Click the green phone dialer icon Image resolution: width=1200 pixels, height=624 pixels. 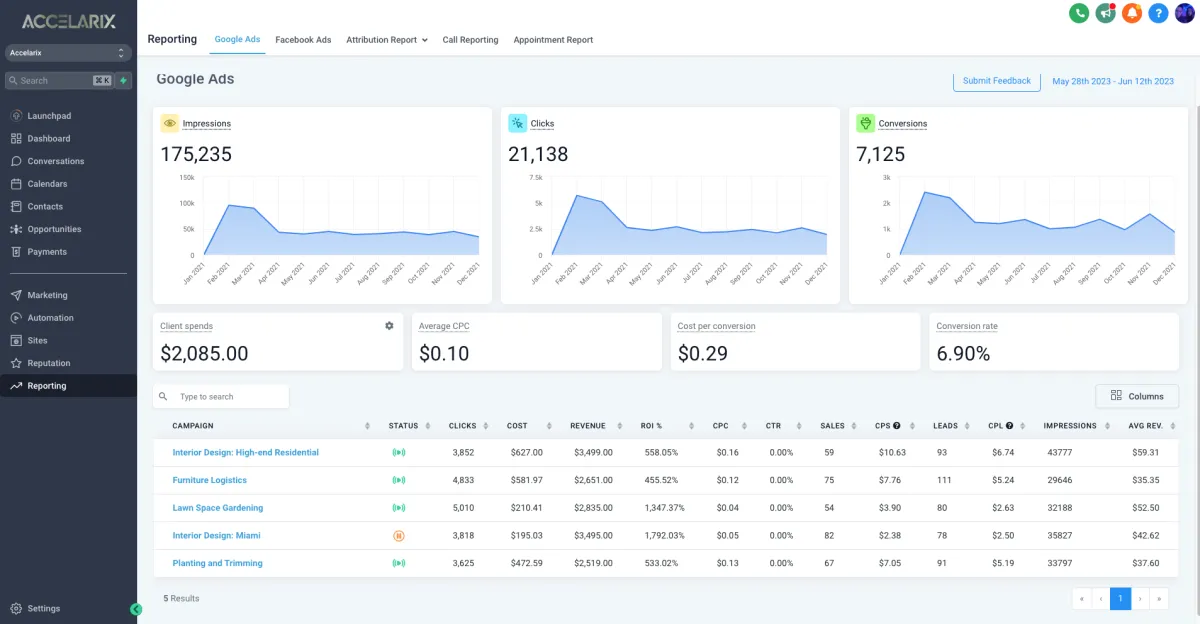pyautogui.click(x=1079, y=13)
